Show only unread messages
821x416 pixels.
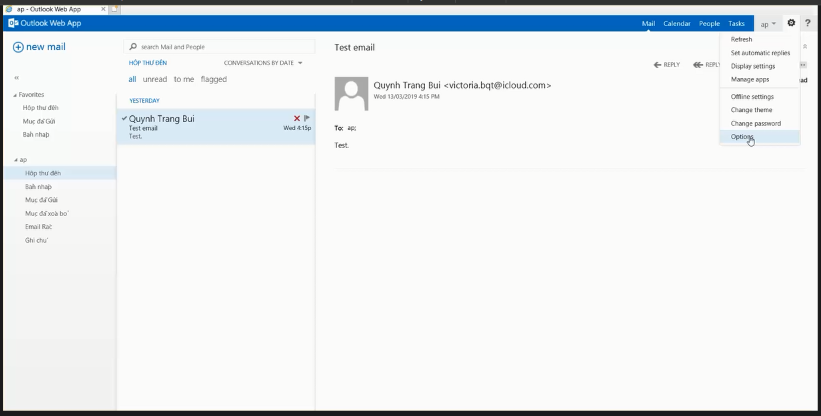pos(155,79)
